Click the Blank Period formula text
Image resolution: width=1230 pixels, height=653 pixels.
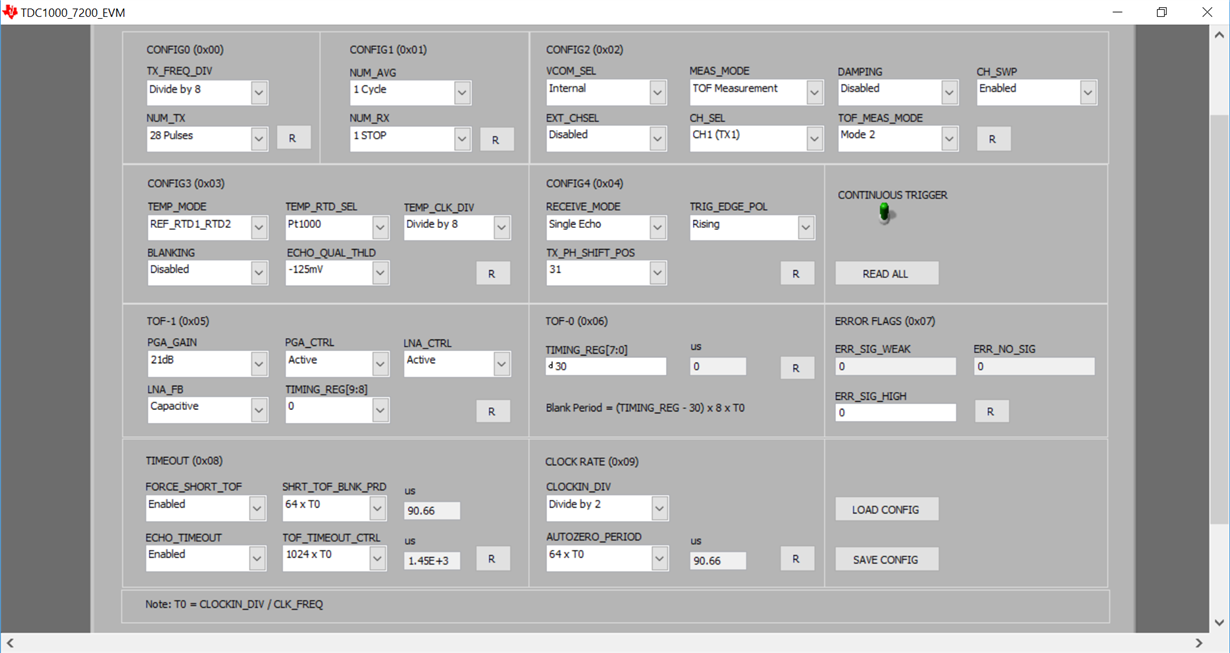pos(645,408)
